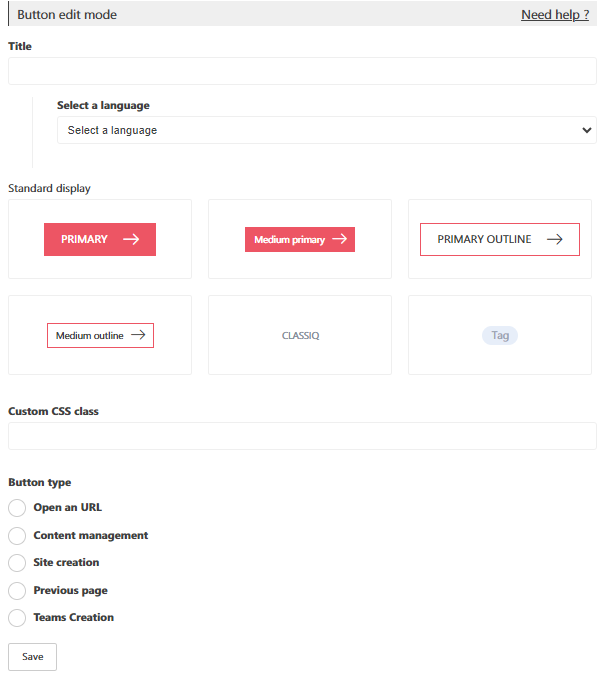This screenshot has height=676, width=605.
Task: Enable the Teams Creation radio option
Action: [x=17, y=618]
